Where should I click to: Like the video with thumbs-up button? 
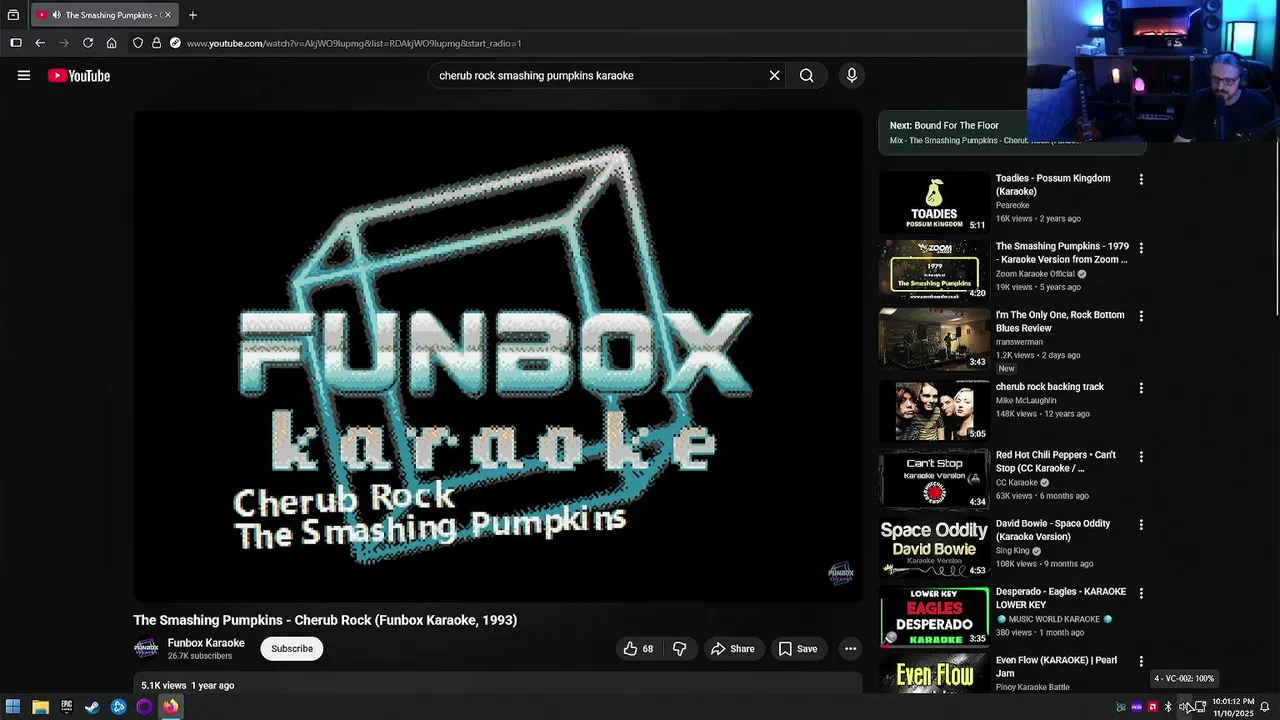[x=638, y=649]
